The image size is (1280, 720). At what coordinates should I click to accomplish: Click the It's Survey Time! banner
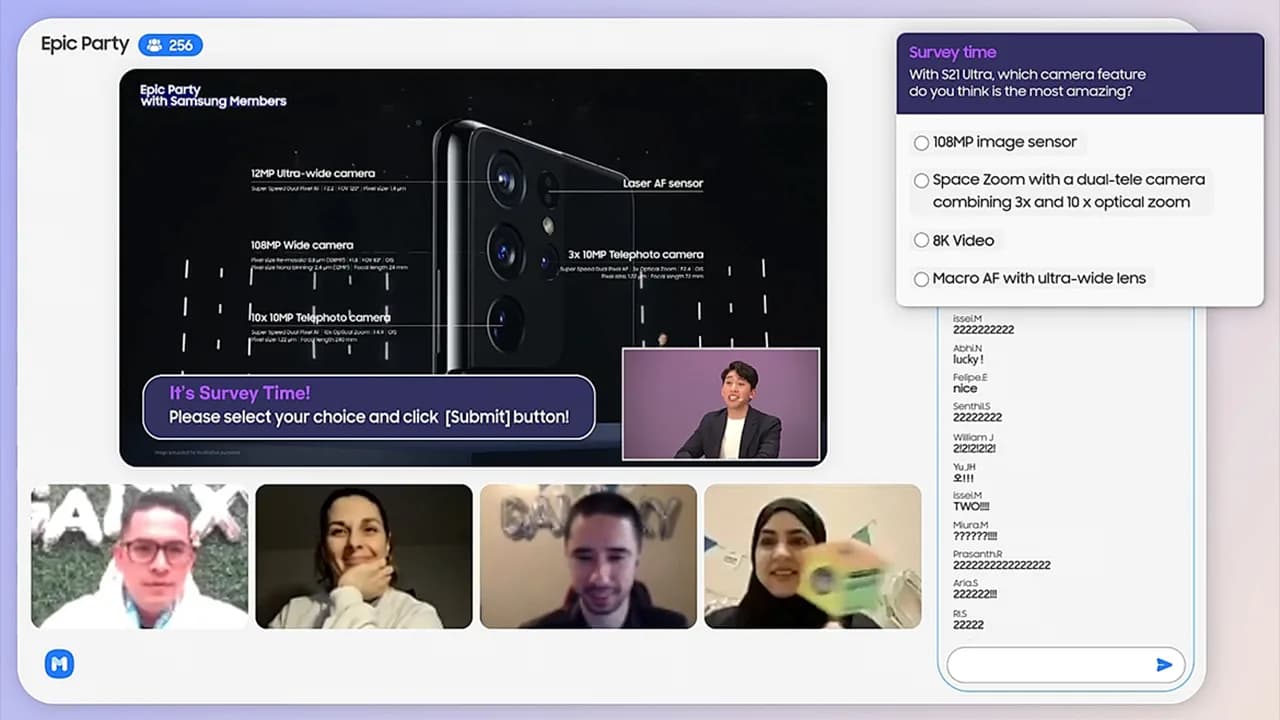tap(369, 407)
